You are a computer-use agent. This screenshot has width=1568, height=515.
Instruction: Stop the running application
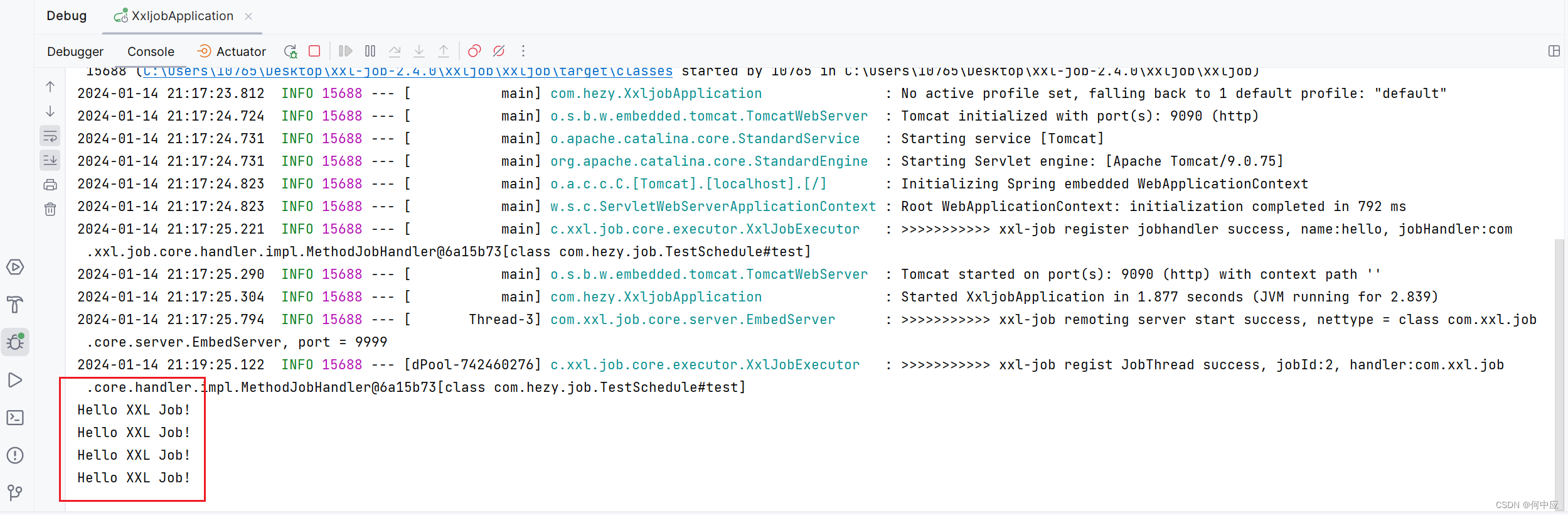315,51
